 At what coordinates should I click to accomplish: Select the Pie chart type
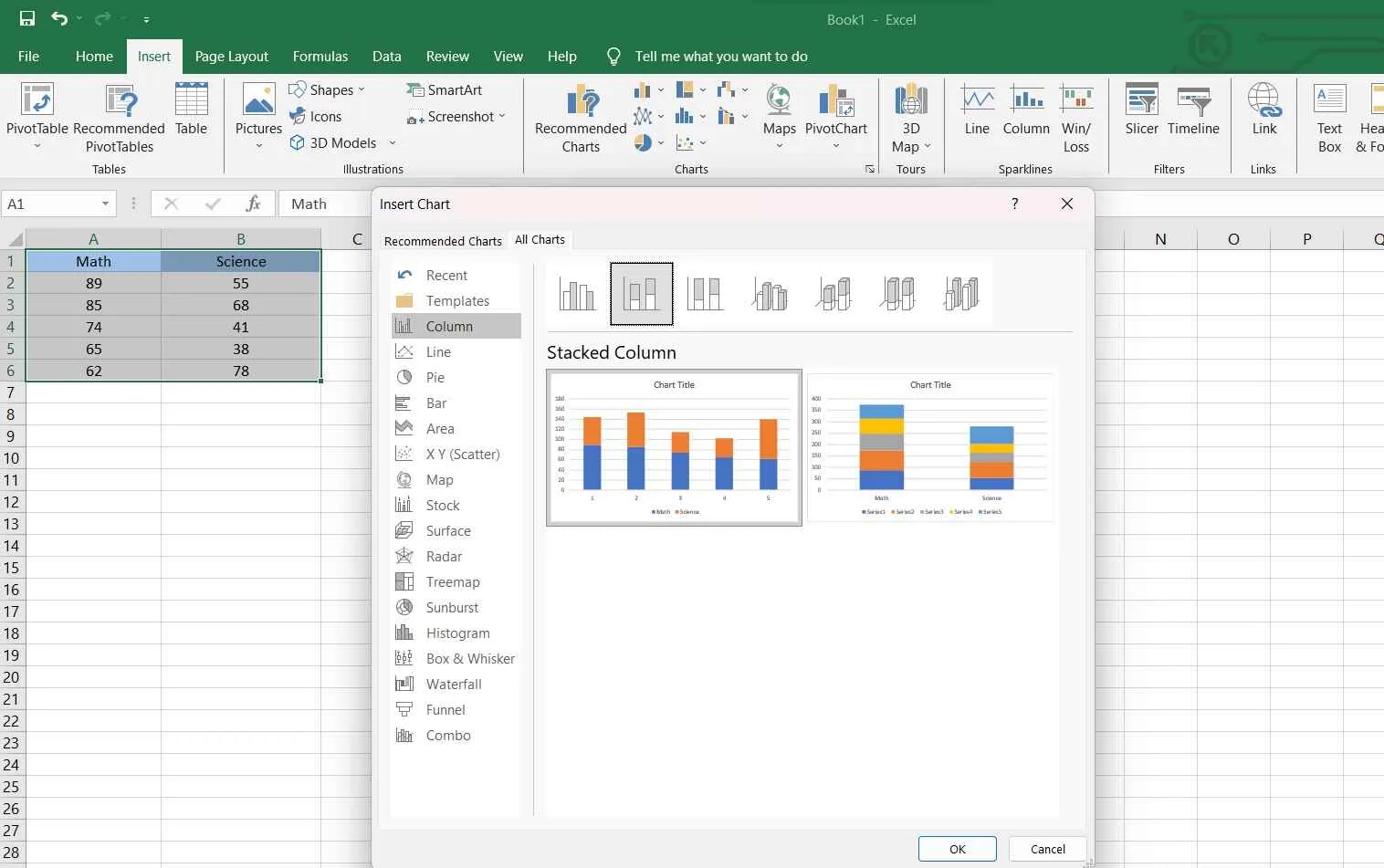[x=434, y=377]
